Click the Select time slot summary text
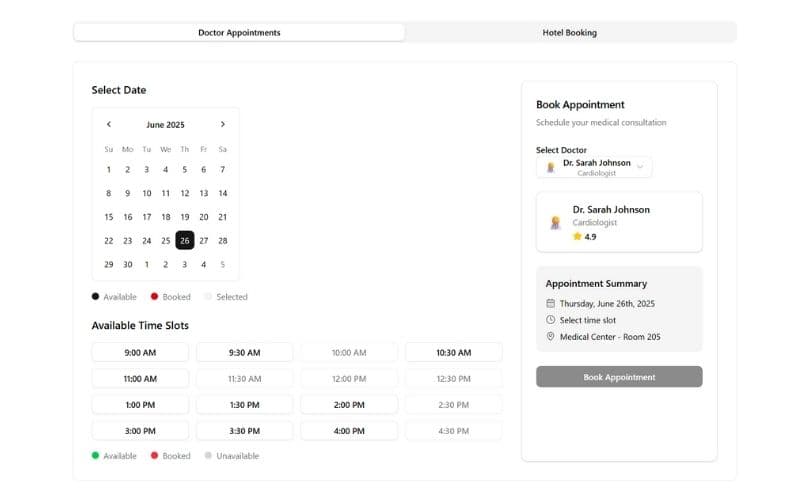 (588, 320)
